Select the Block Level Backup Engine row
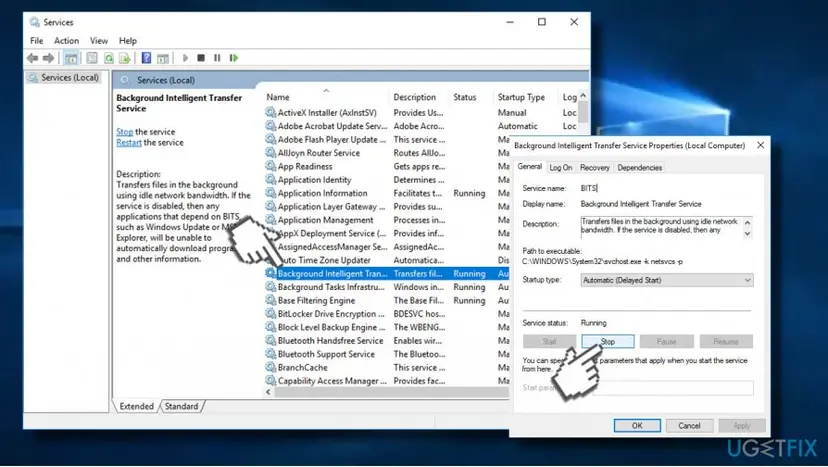828x467 pixels. pyautogui.click(x=386, y=327)
